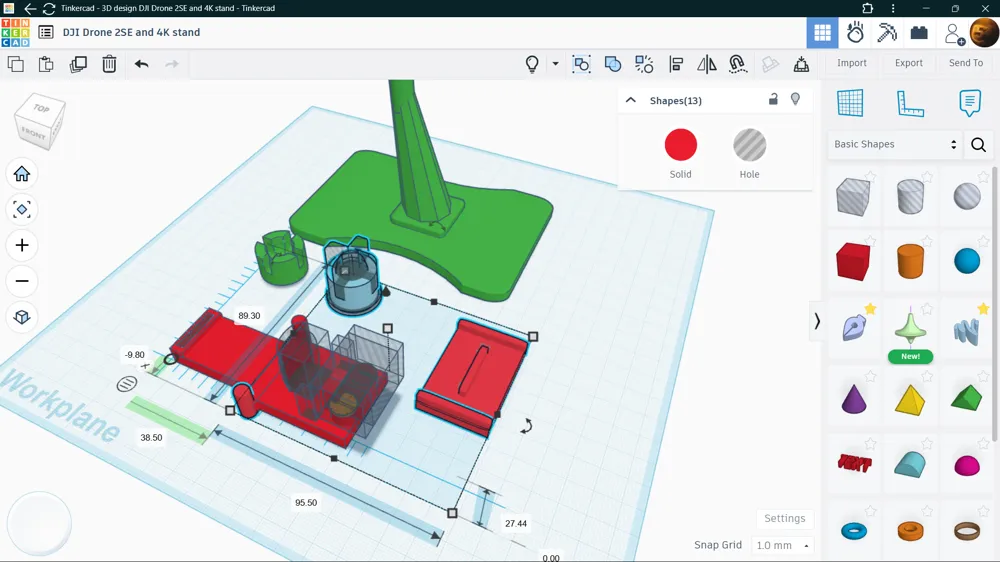Toggle perspective orthographic view cube icon
Image resolution: width=1000 pixels, height=562 pixels.
pos(22,317)
